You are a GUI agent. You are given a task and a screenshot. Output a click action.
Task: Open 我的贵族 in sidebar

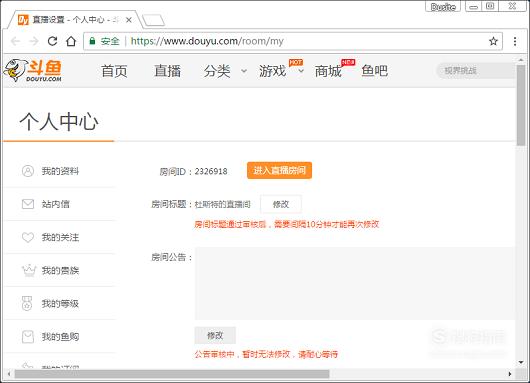[x=60, y=270]
